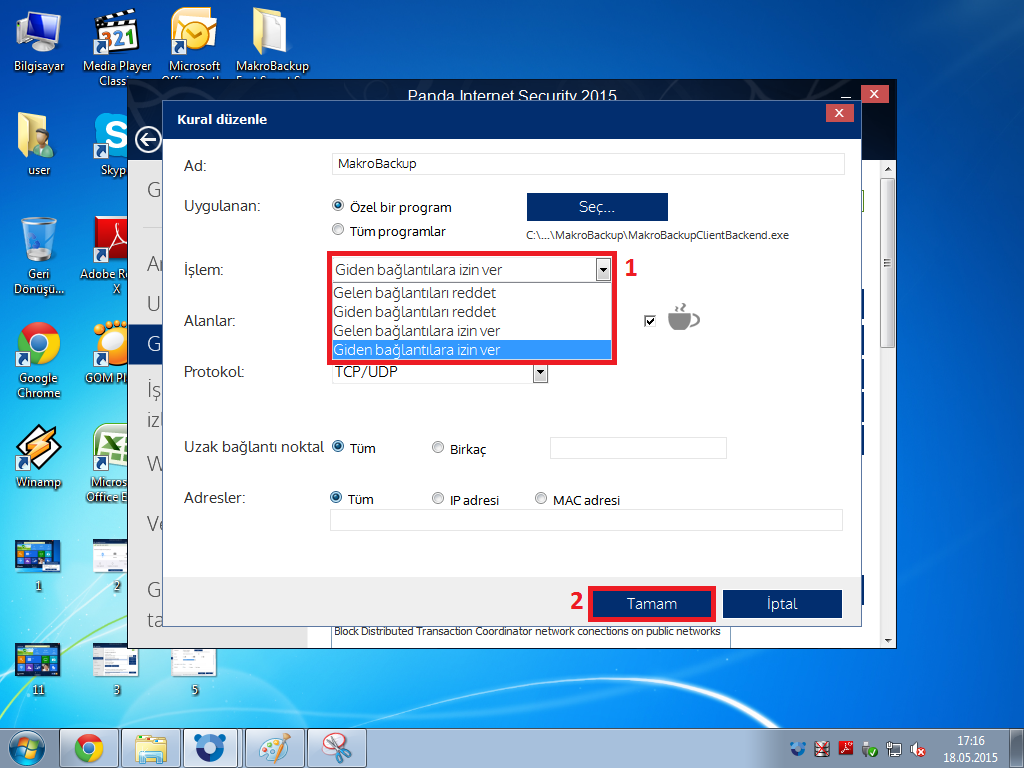
Task: Toggle the checkbox next to the coffee cup
Action: tap(650, 321)
